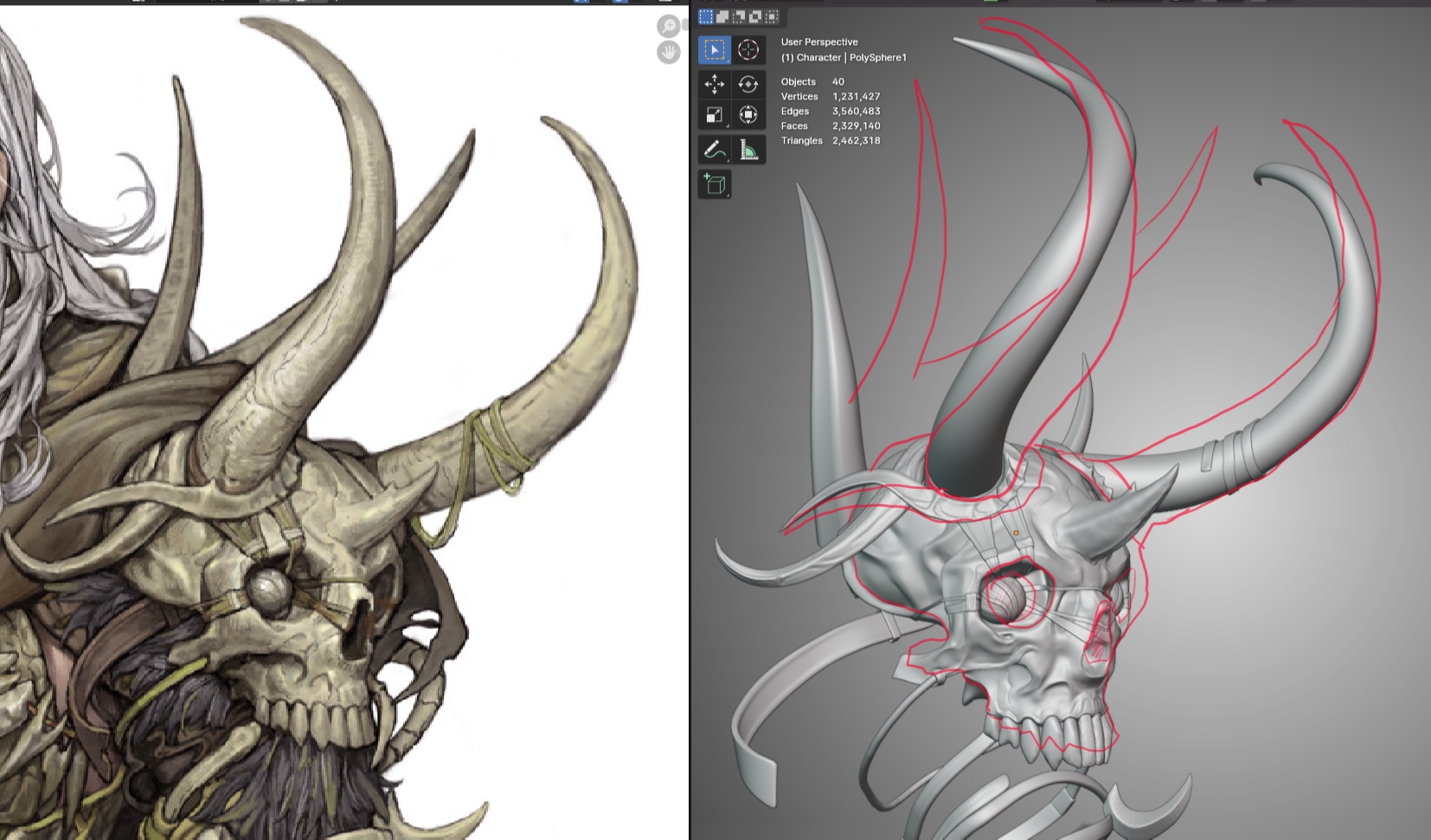
Task: Set selection mode to new selection
Action: (x=706, y=16)
